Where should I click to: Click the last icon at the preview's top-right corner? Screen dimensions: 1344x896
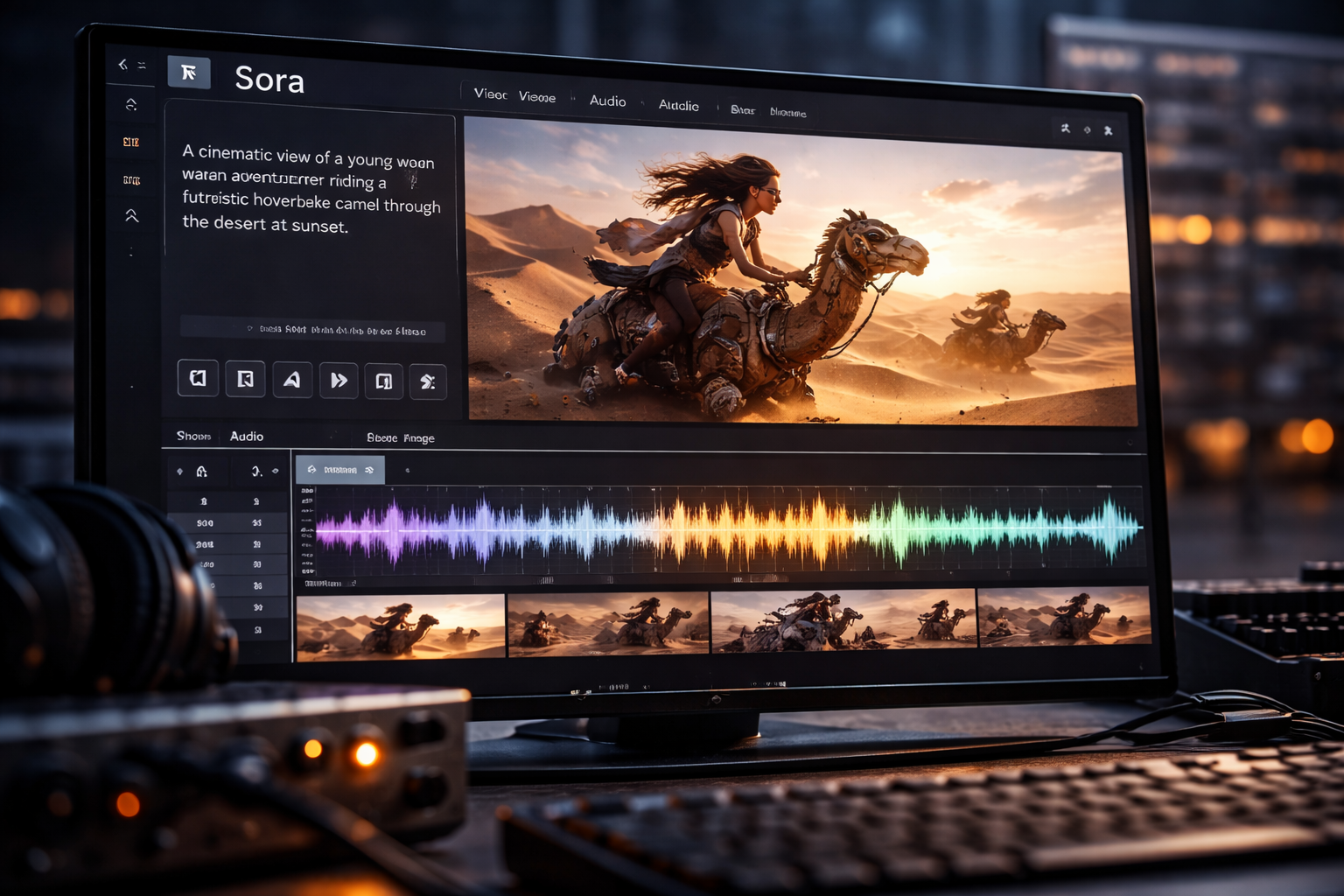(1109, 130)
